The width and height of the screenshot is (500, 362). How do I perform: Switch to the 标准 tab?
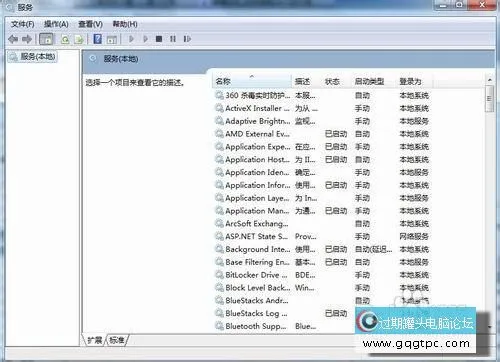(117, 340)
